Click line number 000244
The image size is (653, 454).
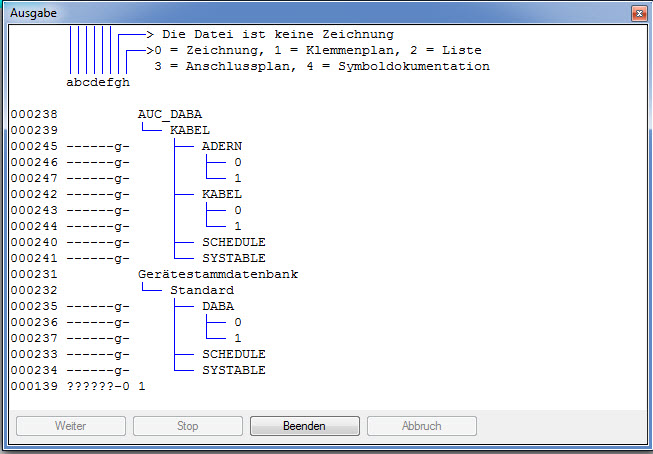click(34, 226)
